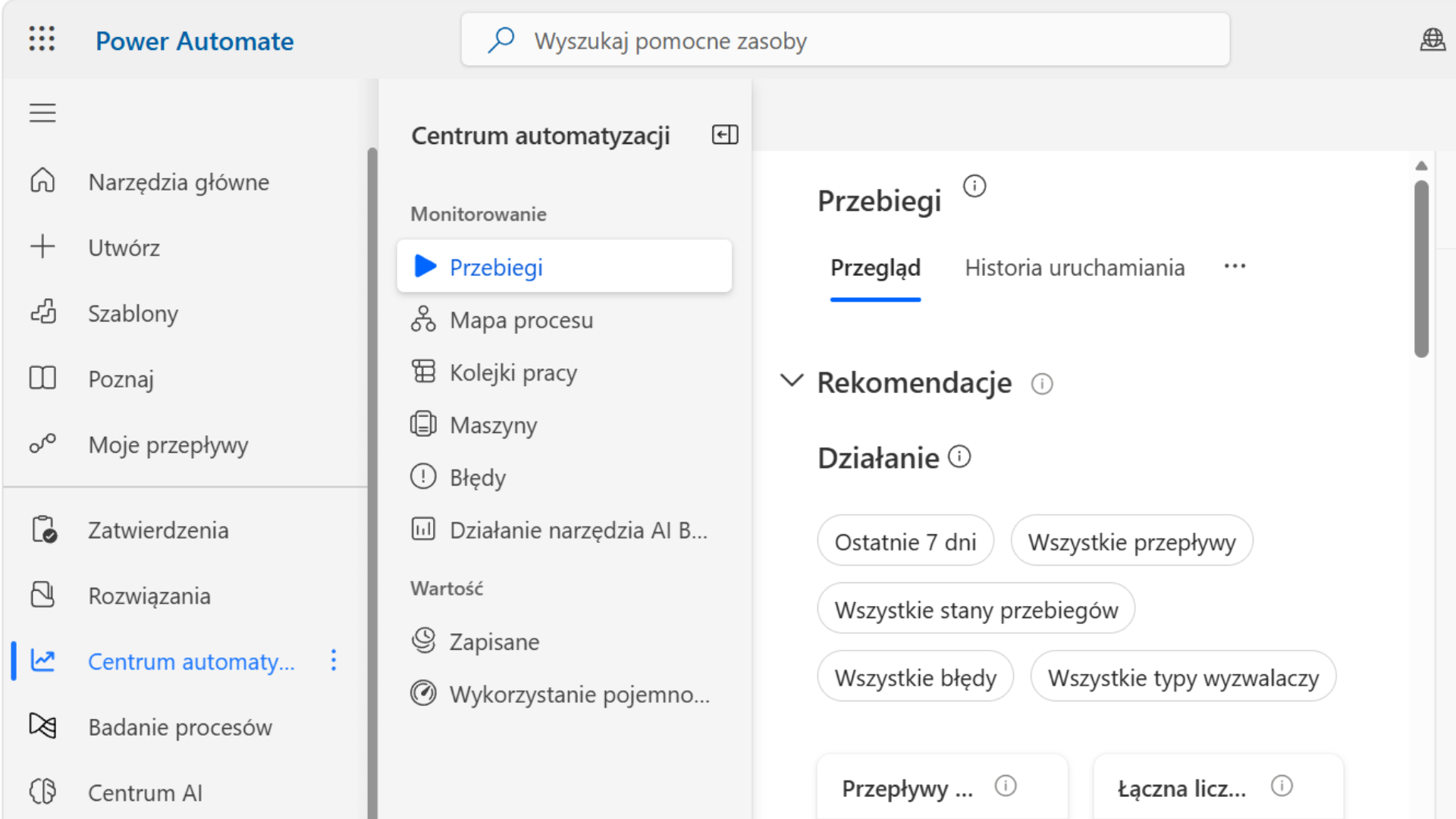Screen dimensions: 1456x819
Task: Collapse the Rekomendacje section chevron
Action: pyautogui.click(x=791, y=381)
